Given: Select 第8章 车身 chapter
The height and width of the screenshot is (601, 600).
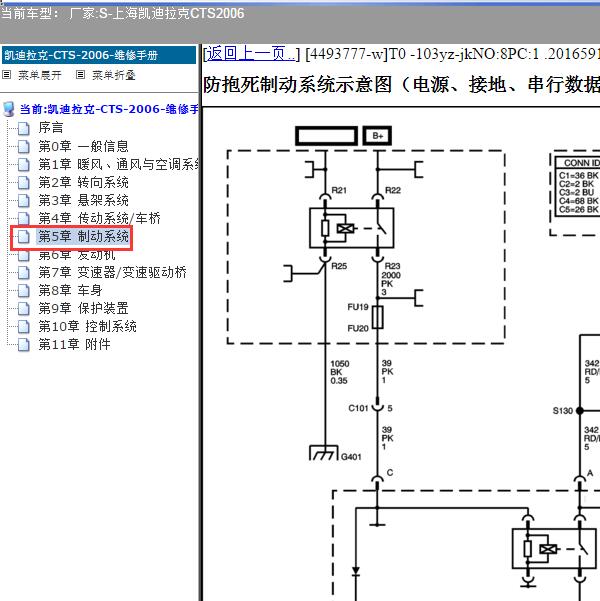Looking at the screenshot, I should pos(70,291).
